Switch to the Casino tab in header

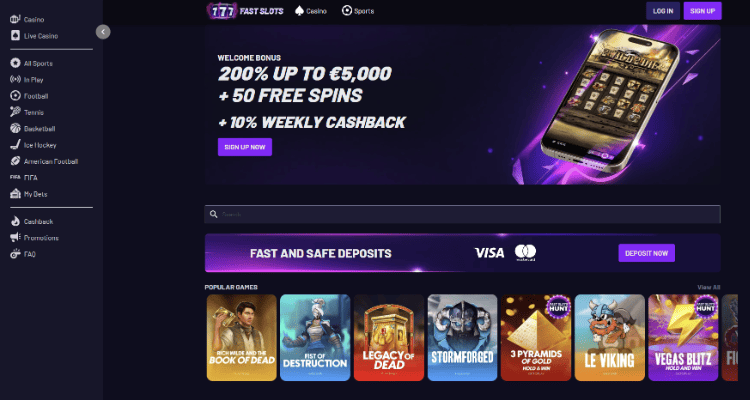tap(311, 11)
